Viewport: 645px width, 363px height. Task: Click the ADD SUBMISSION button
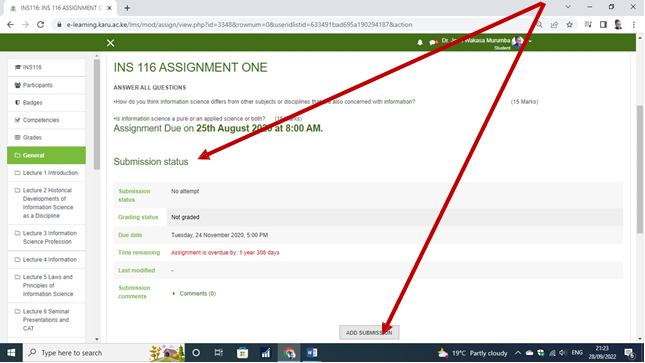(369, 333)
